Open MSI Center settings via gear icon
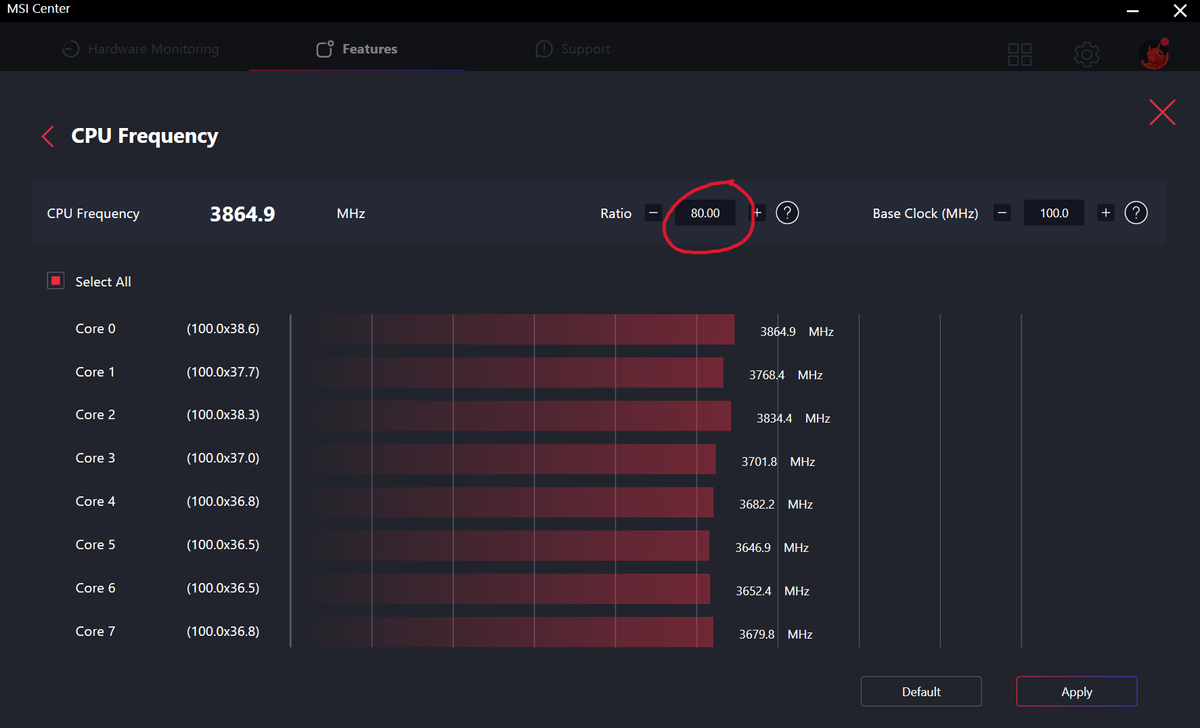Viewport: 1200px width, 728px height. pos(1086,55)
